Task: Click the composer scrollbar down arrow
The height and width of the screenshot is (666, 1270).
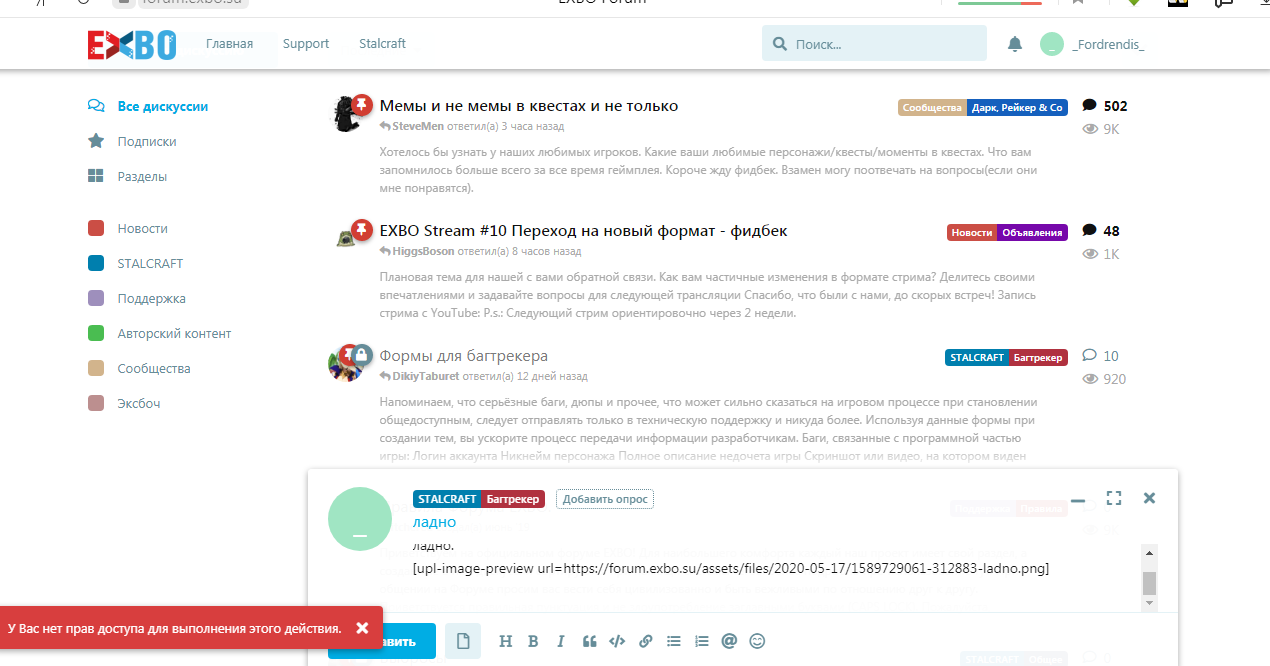Action: click(1150, 603)
